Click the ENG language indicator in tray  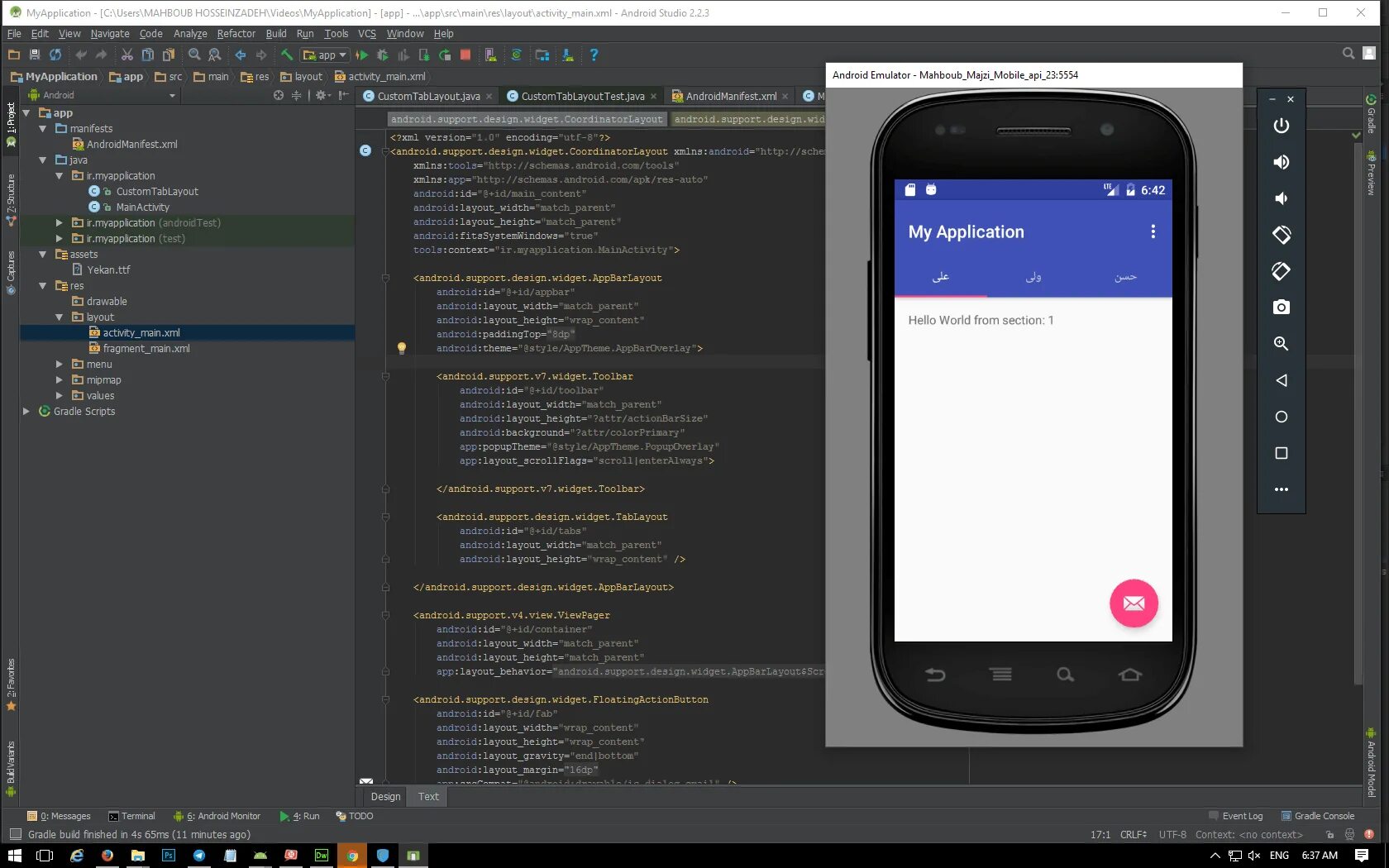(1279, 856)
